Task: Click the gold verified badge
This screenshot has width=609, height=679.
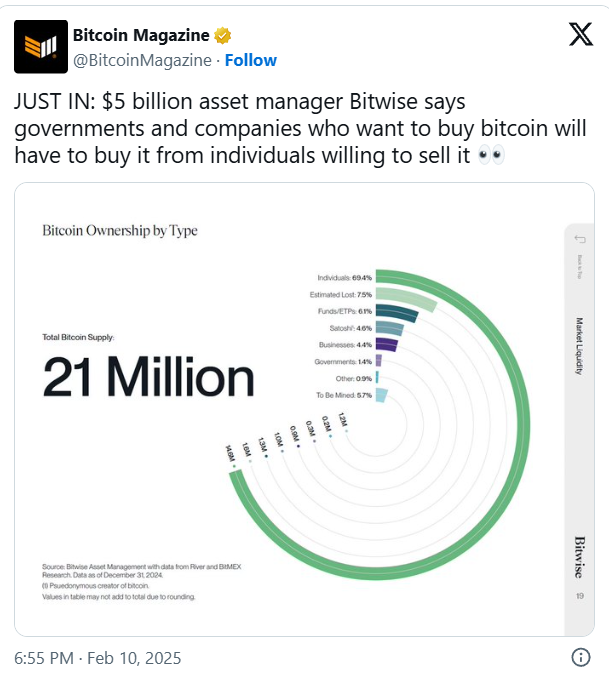Action: [223, 36]
